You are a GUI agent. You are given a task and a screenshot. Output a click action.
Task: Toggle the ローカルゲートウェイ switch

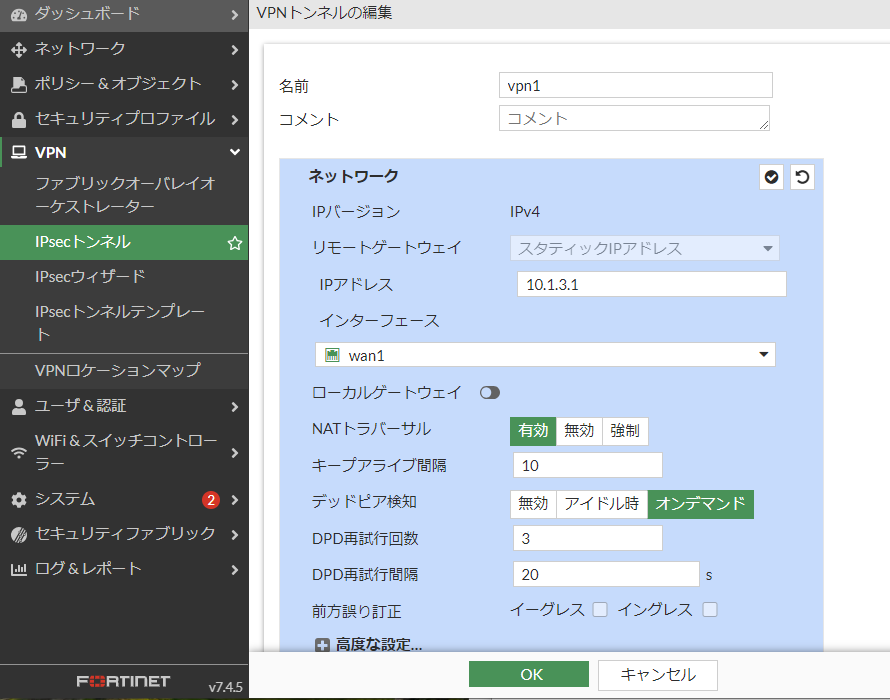click(x=490, y=393)
